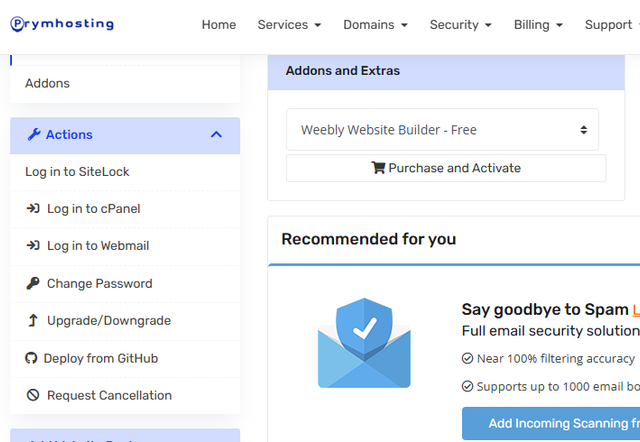The image size is (640, 442).
Task: Click Add Incoming Scanning button
Action: coord(550,424)
